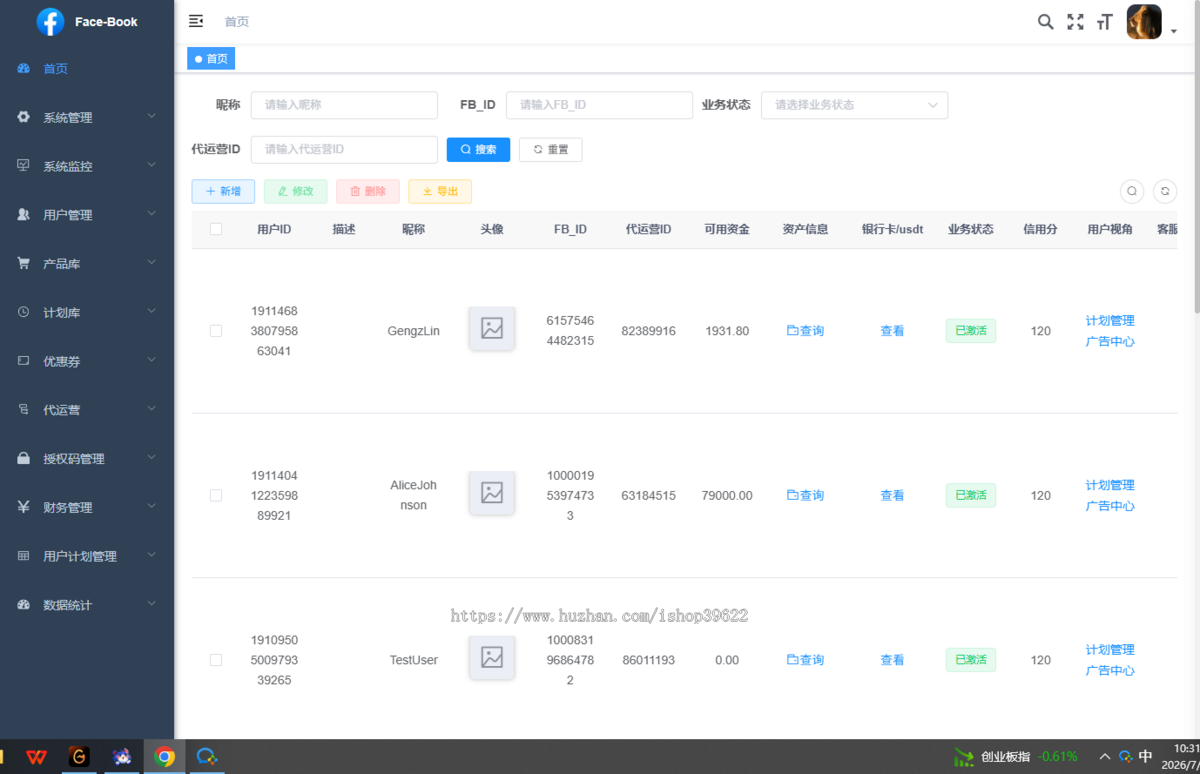Image resolution: width=1200 pixels, height=774 pixels.
Task: Click 查看 bank card link for AliceJohnson
Action: pyautogui.click(x=892, y=495)
